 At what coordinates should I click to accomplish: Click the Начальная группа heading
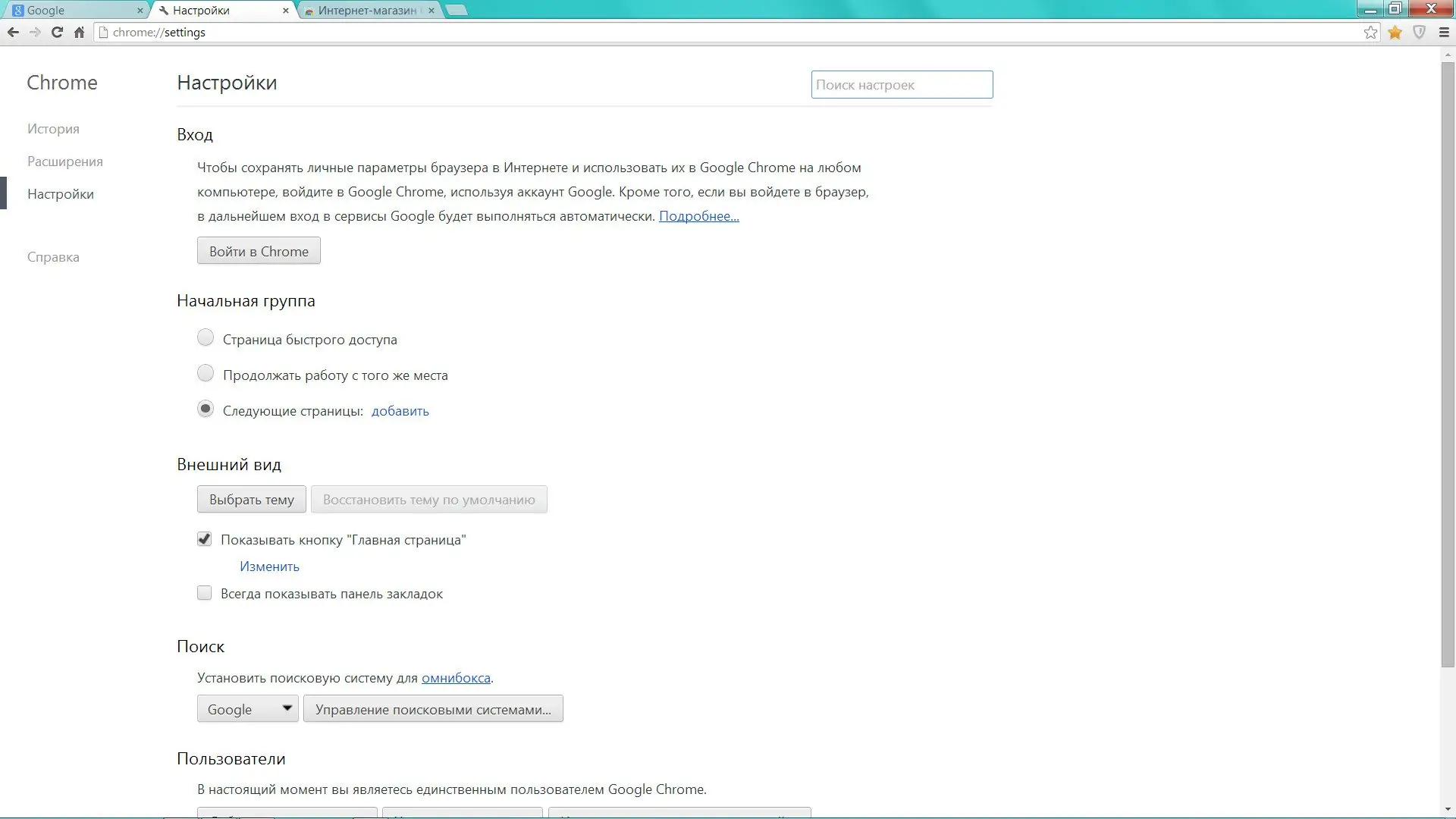(x=246, y=301)
